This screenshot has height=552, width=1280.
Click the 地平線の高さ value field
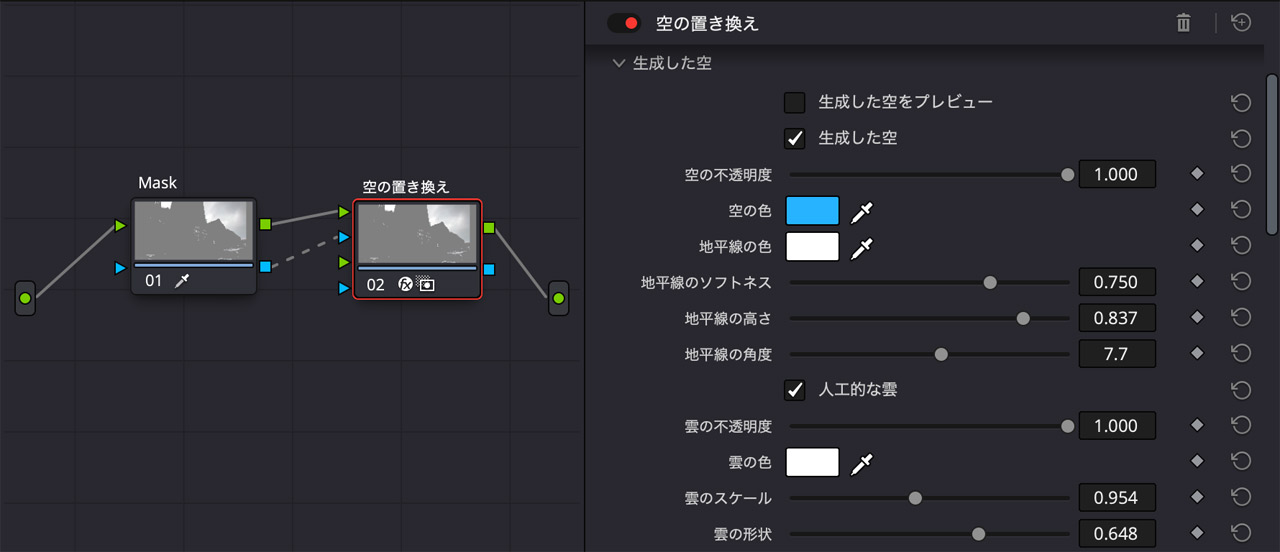point(1117,319)
